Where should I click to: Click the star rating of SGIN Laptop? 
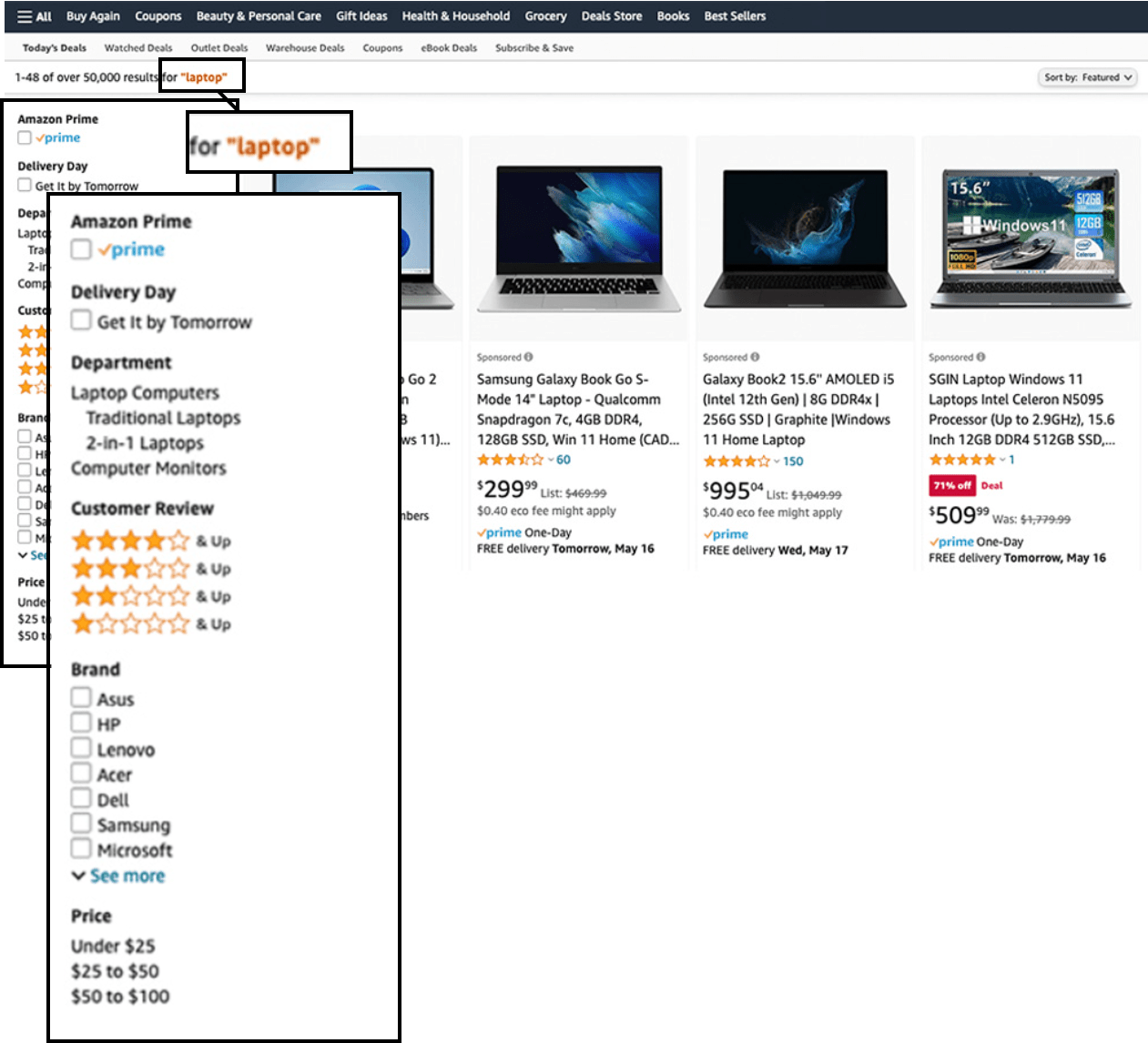[962, 460]
